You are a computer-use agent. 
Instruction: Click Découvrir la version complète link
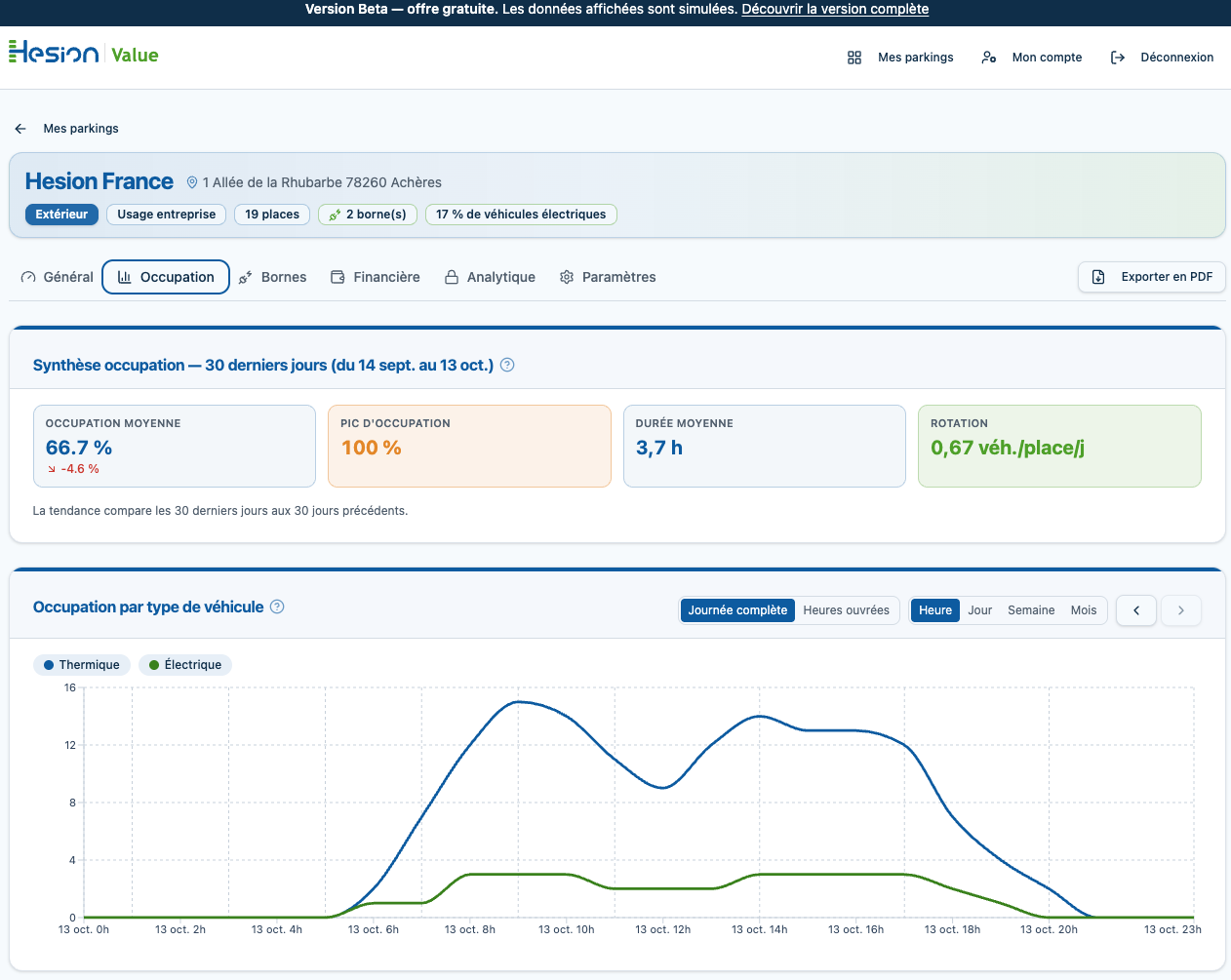point(835,9)
